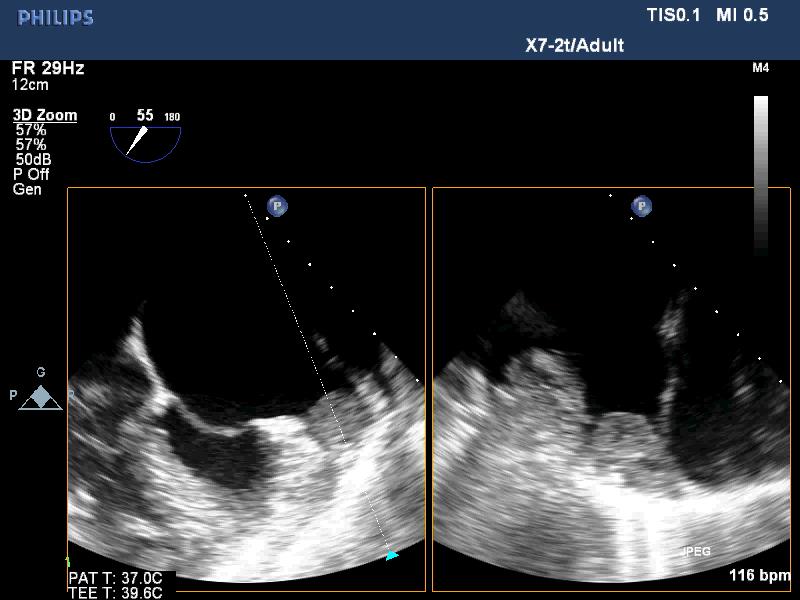Click the P marker in right pane

pyautogui.click(x=642, y=206)
